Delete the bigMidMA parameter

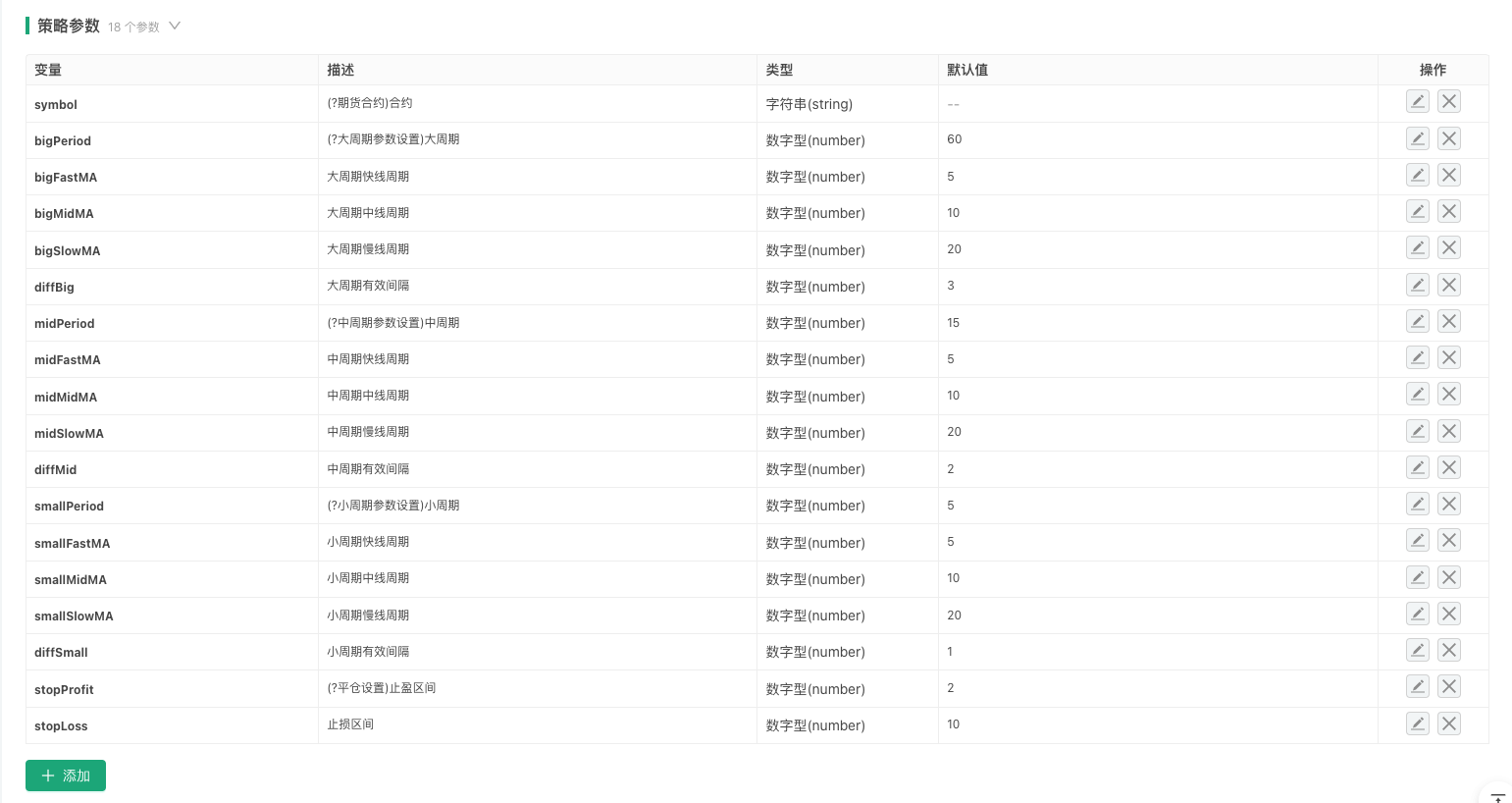(x=1449, y=211)
